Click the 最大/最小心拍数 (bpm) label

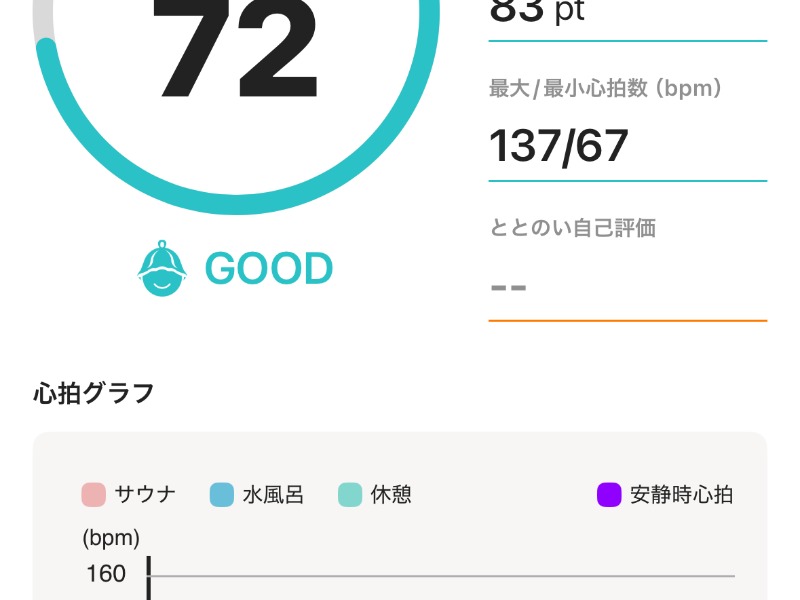[605, 89]
